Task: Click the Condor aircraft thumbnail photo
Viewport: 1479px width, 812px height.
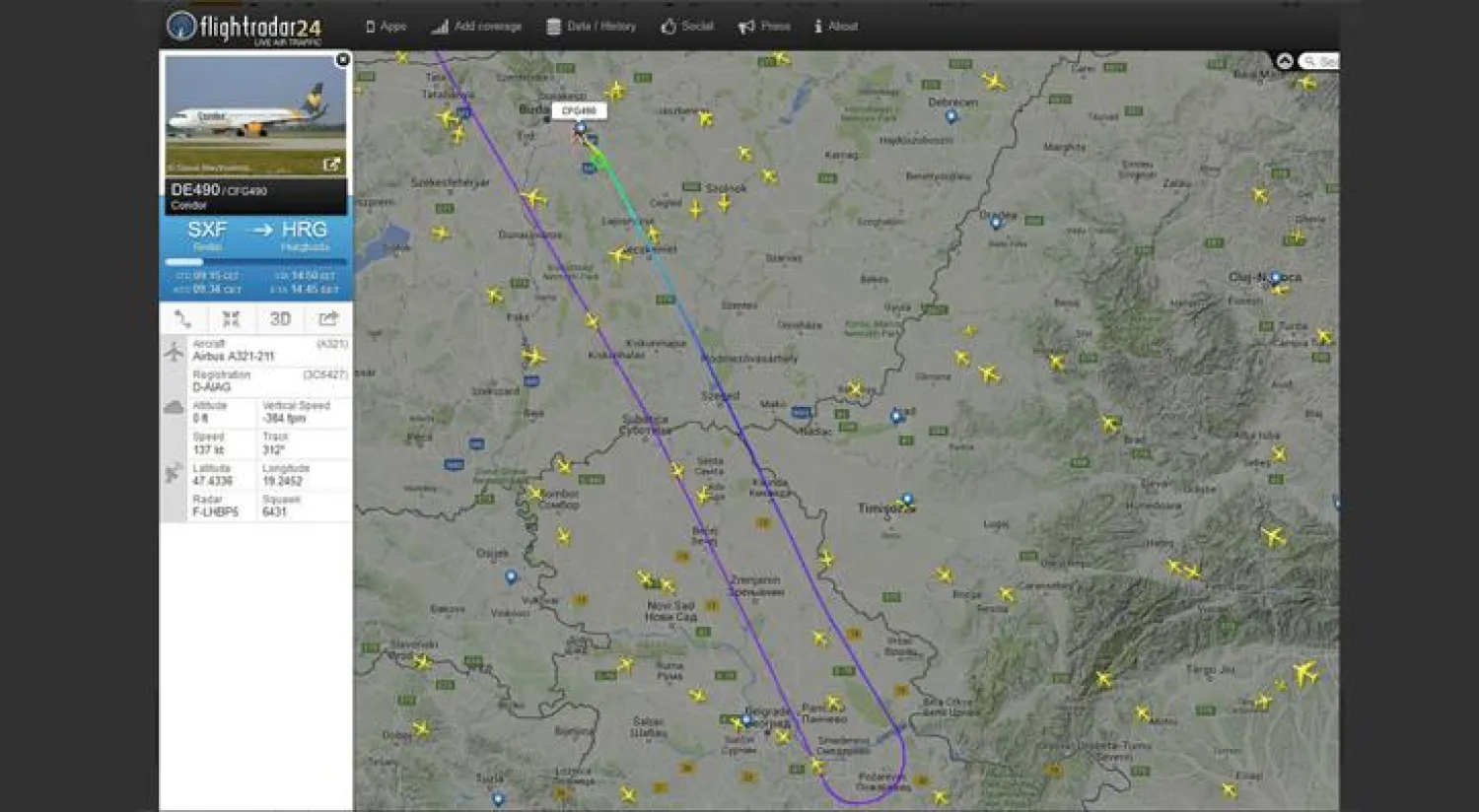Action: [255, 113]
